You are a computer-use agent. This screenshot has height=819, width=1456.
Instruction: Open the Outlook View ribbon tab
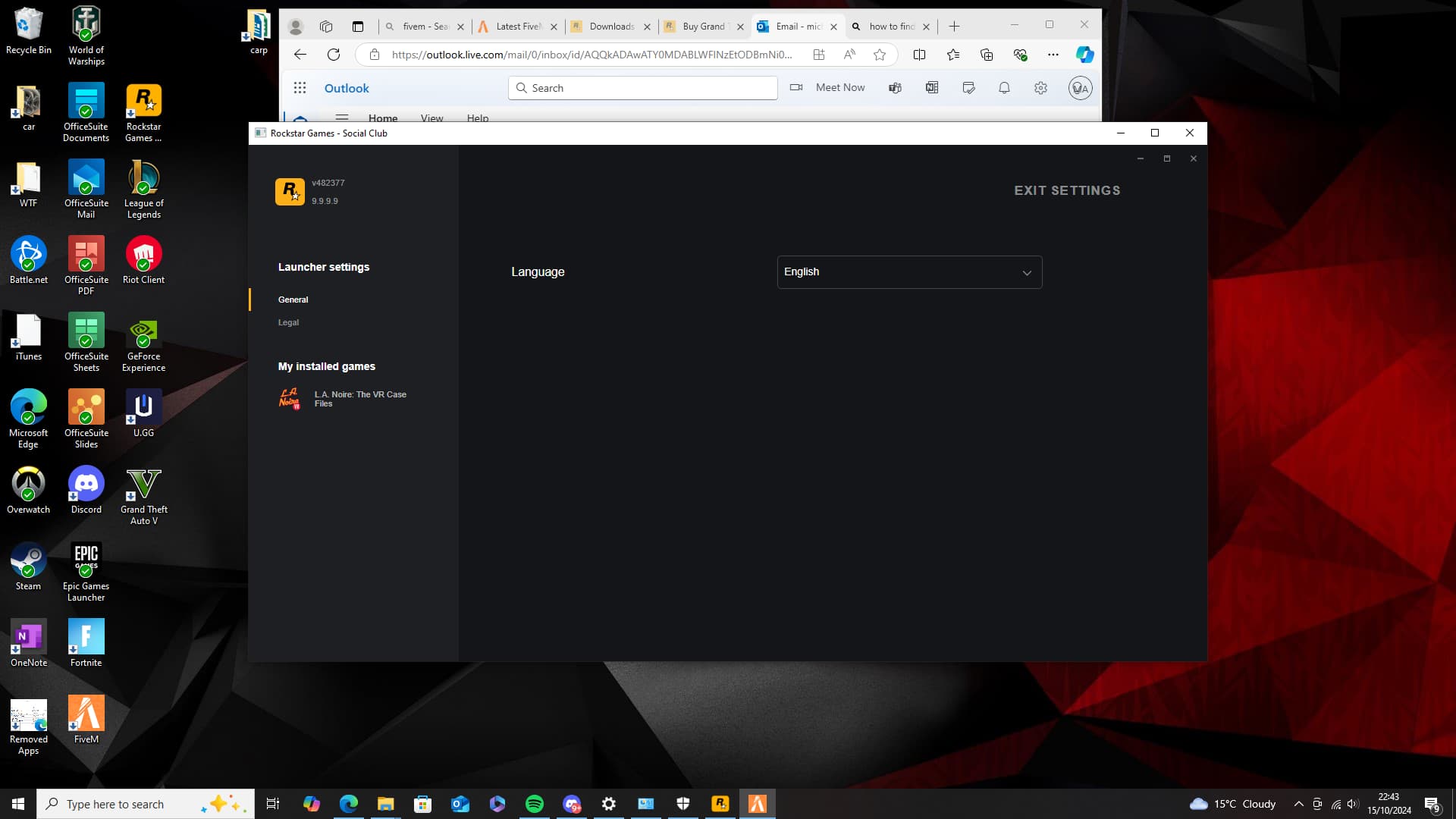pyautogui.click(x=431, y=118)
